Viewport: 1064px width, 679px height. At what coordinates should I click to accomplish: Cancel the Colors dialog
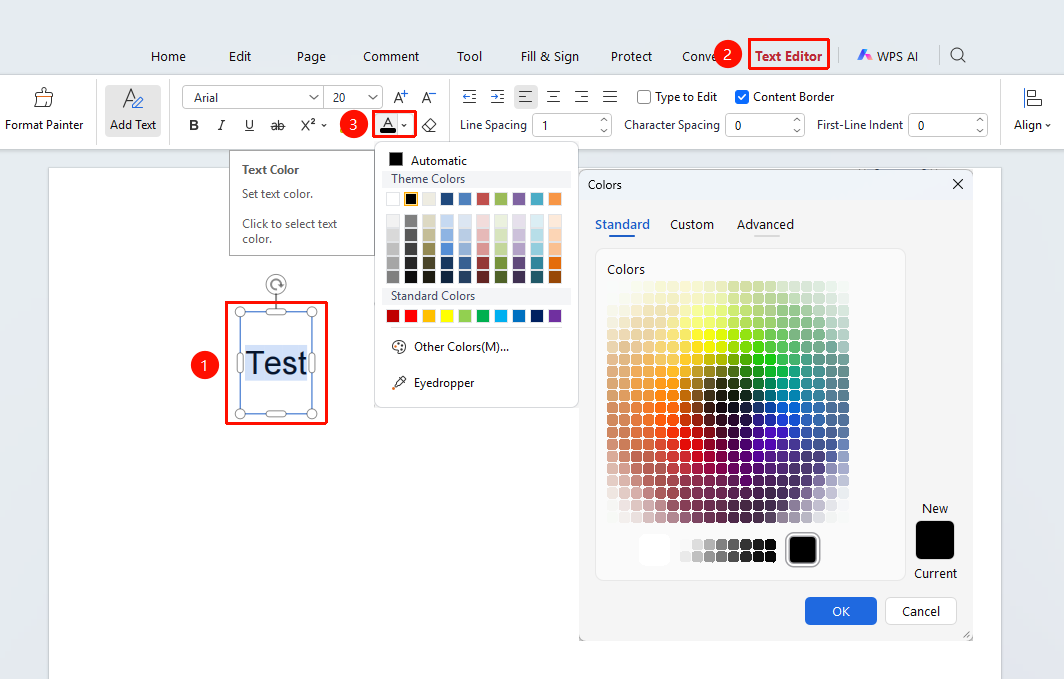point(921,611)
